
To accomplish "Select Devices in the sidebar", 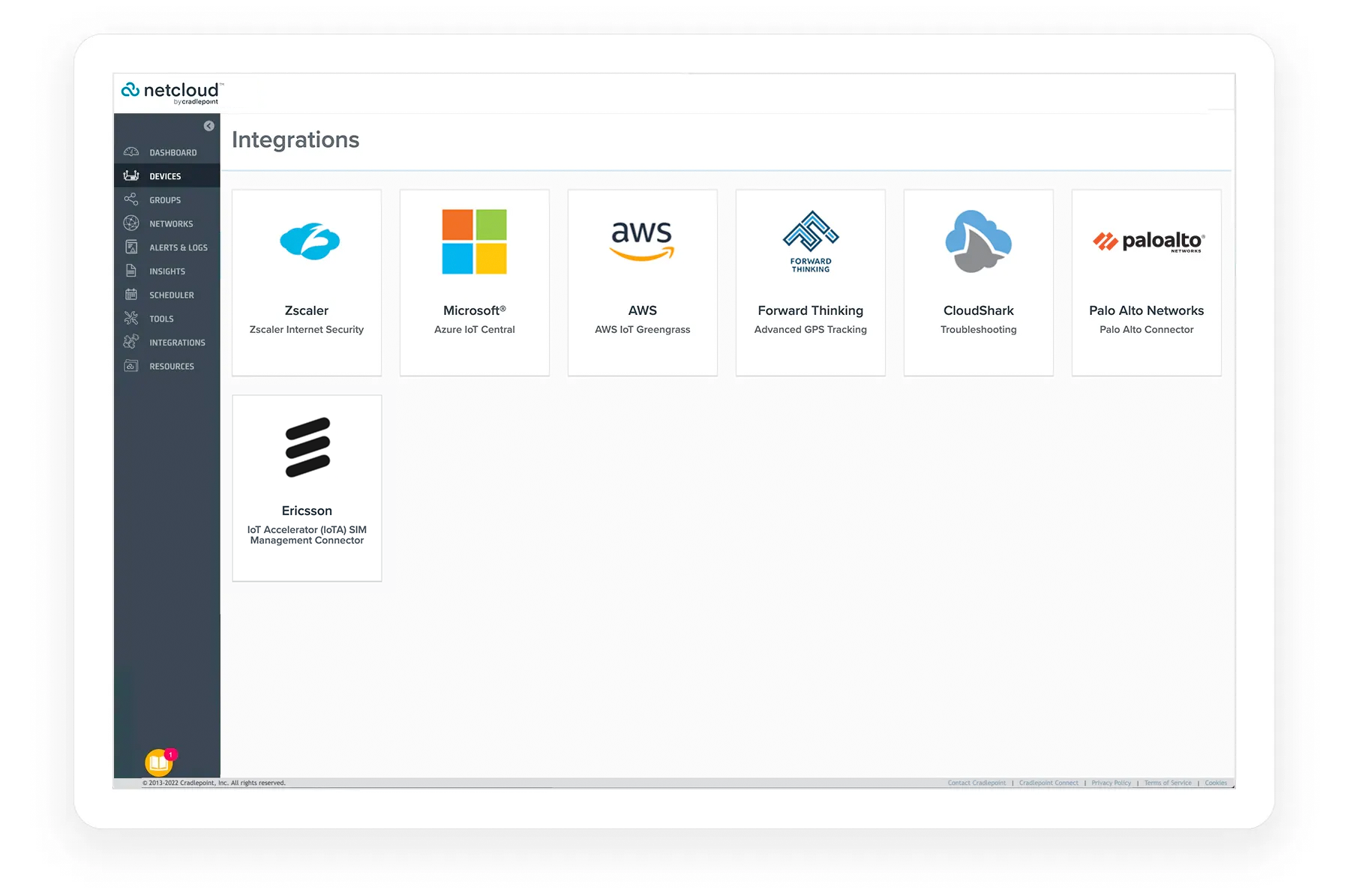I will click(x=167, y=176).
